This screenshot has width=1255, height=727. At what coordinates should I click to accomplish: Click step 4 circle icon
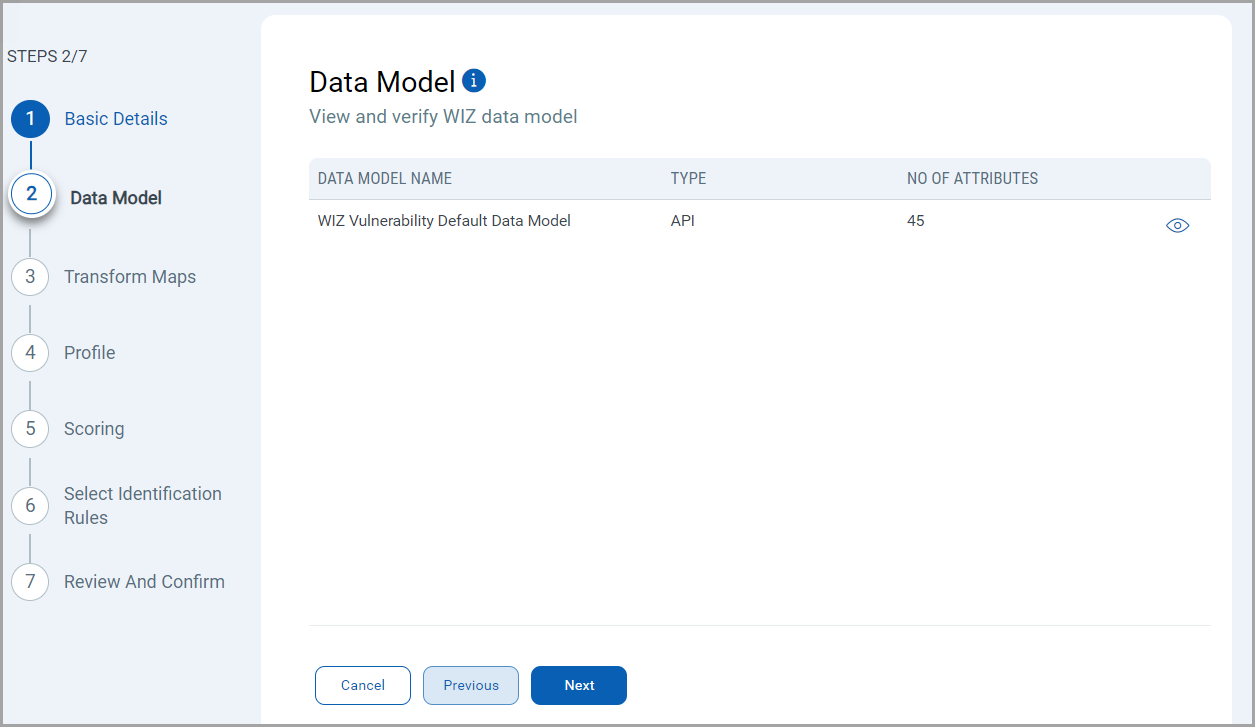click(30, 353)
